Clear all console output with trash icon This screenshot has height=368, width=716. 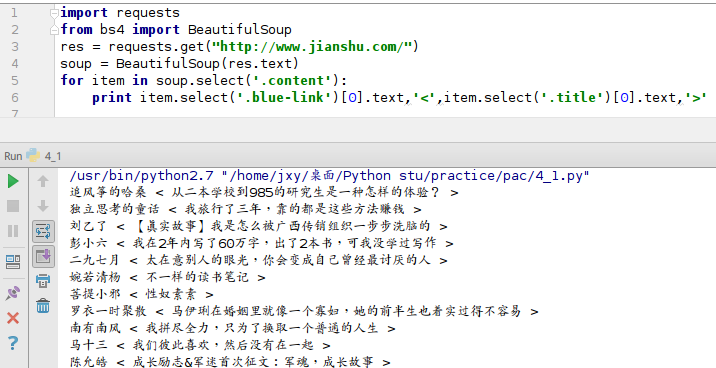[x=43, y=305]
